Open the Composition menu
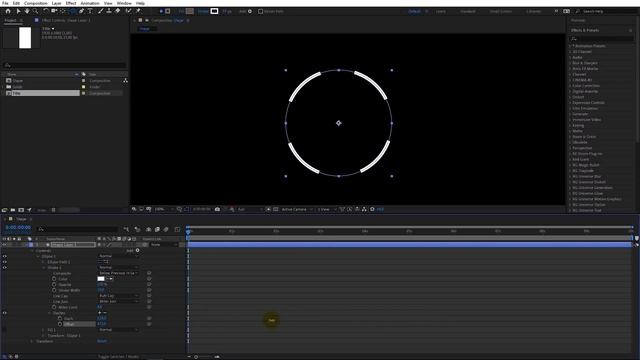Image resolution: width=640 pixels, height=360 pixels. 36,3
